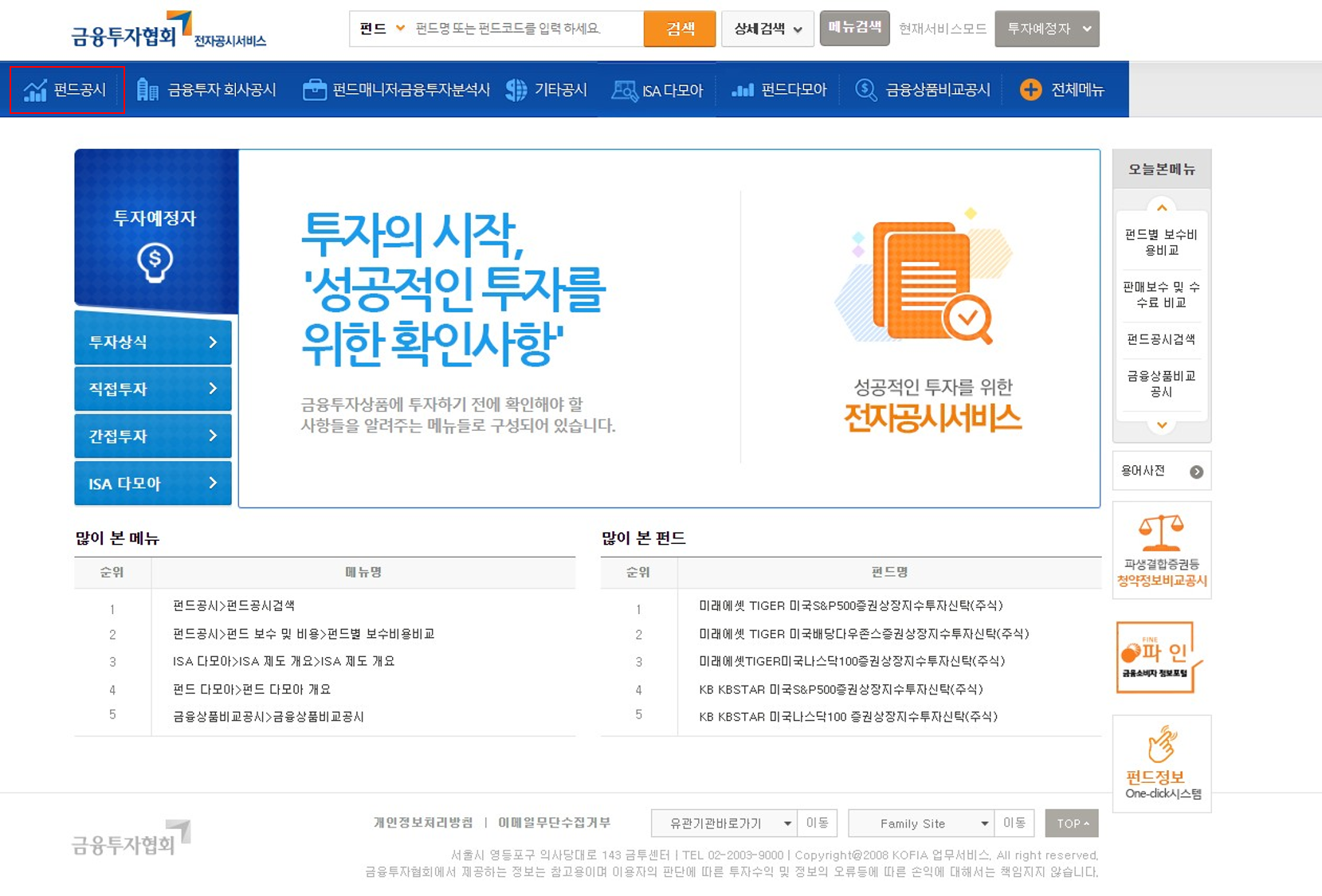This screenshot has width=1322, height=896.
Task: Open 금융상품비교공시 with the magnifier icon
Action: tap(865, 89)
